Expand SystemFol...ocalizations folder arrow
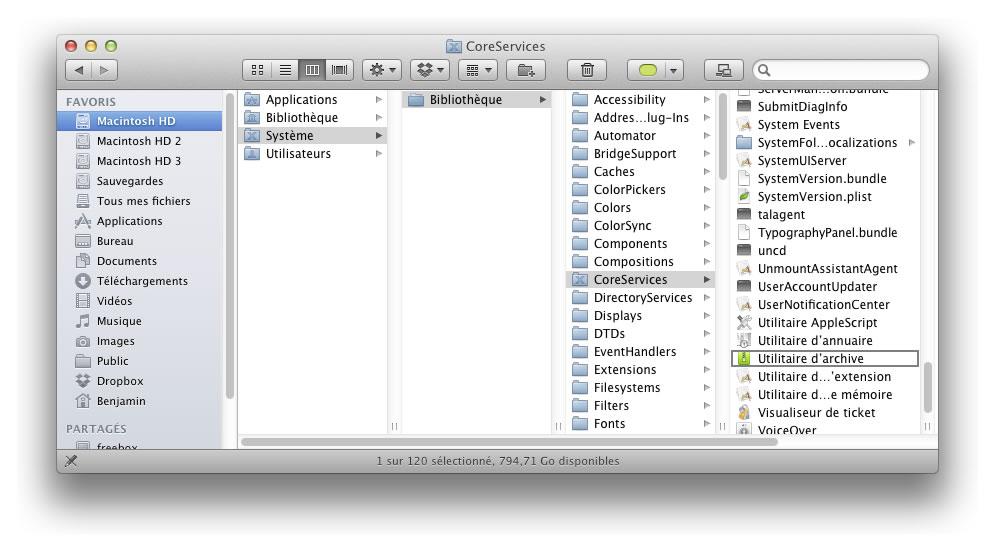Screen dimensions: 995x552 [912, 143]
